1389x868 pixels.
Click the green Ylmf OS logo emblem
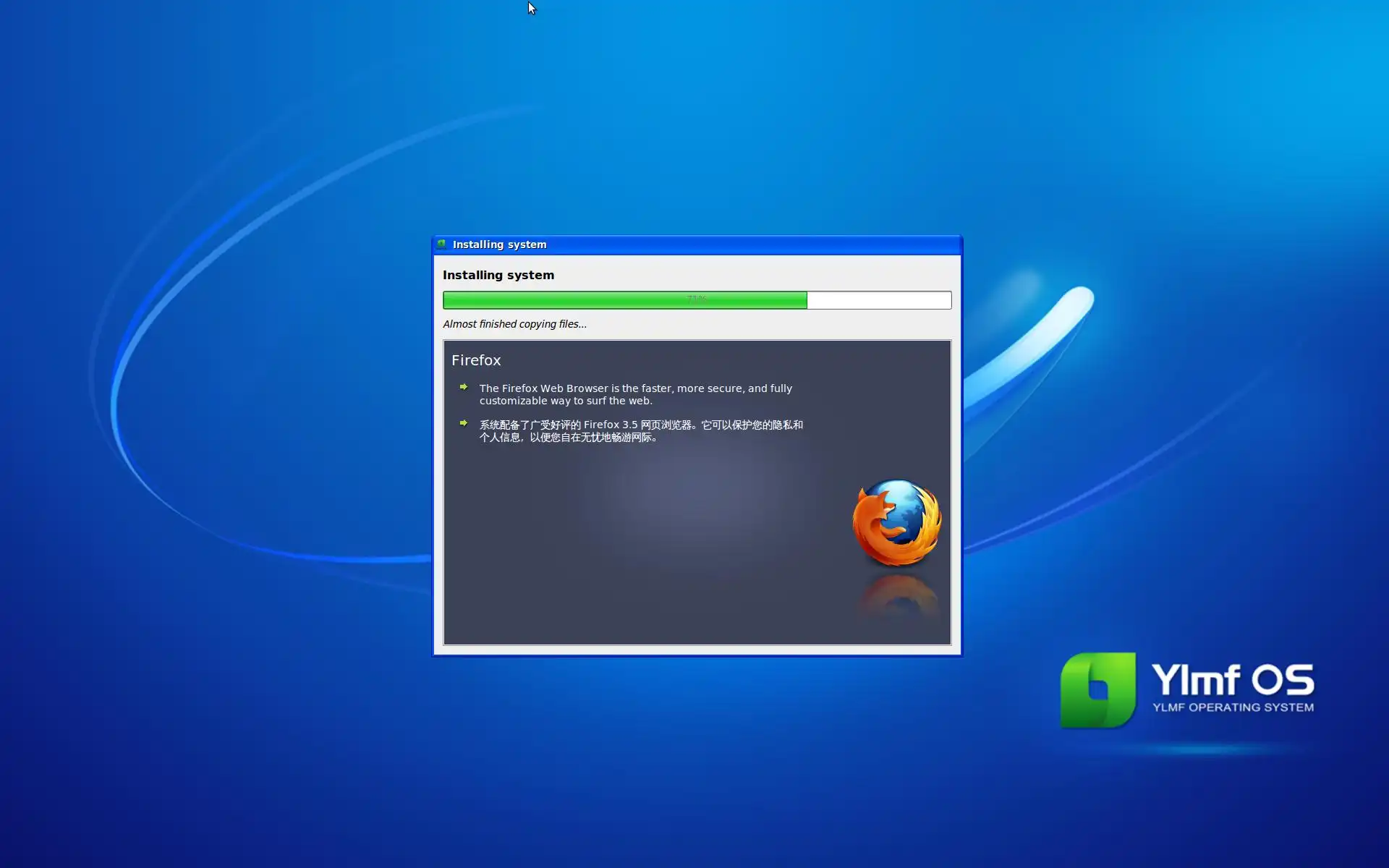tap(1097, 689)
